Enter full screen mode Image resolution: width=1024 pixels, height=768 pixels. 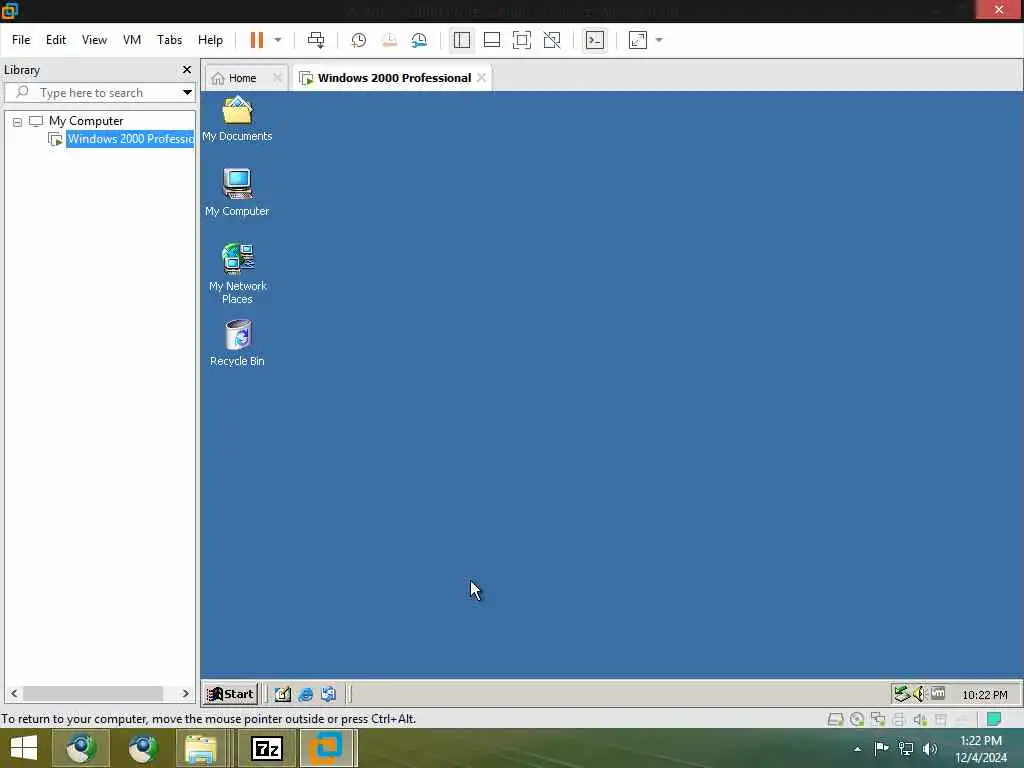522,40
